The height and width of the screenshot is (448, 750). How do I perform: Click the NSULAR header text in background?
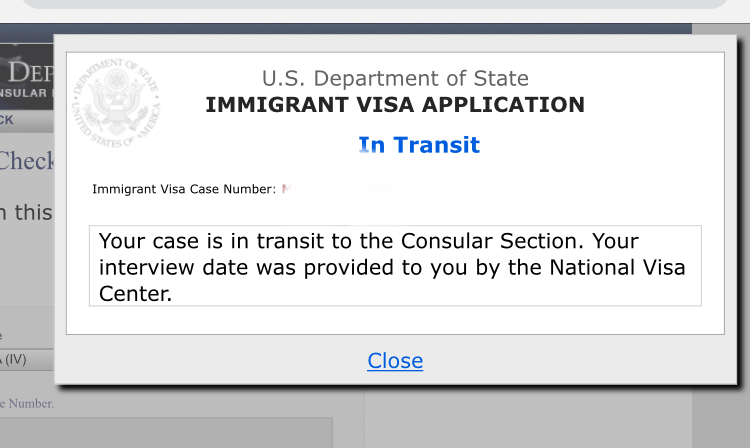(27, 93)
